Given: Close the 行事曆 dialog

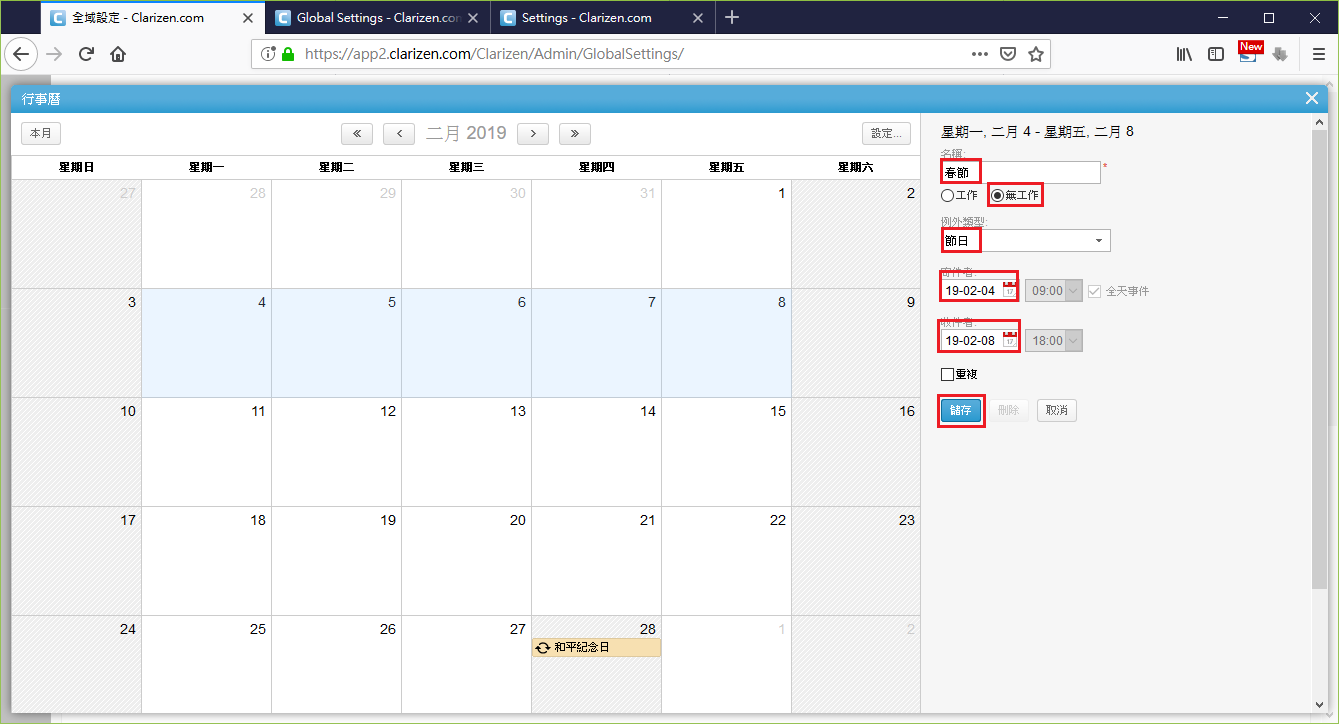Looking at the screenshot, I should pos(1312,98).
